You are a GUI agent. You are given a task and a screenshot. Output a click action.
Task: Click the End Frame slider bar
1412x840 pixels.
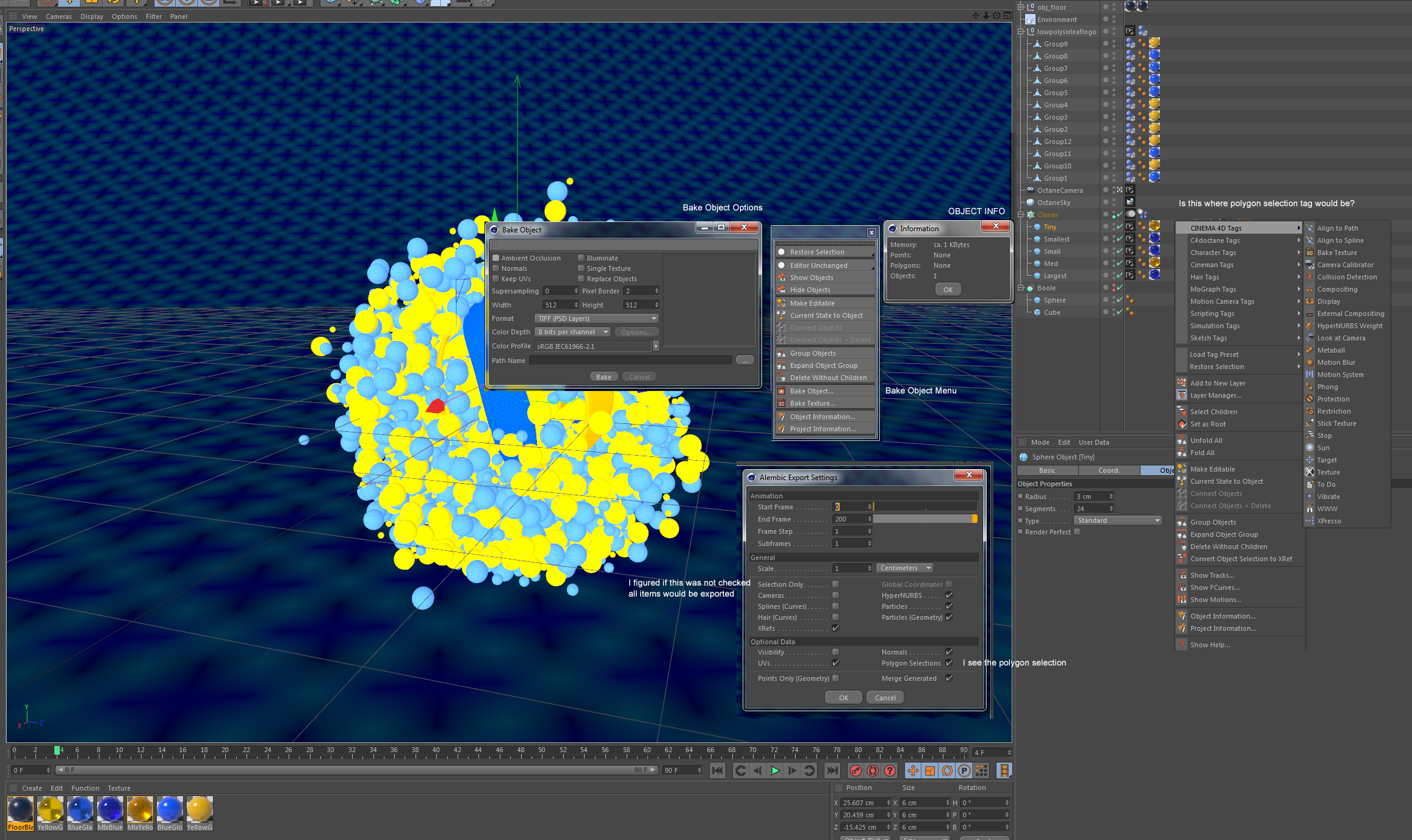[924, 519]
